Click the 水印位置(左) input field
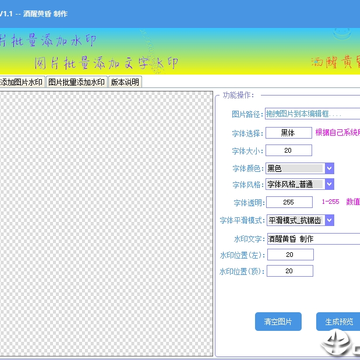This screenshot has width=360, height=360. 290,255
